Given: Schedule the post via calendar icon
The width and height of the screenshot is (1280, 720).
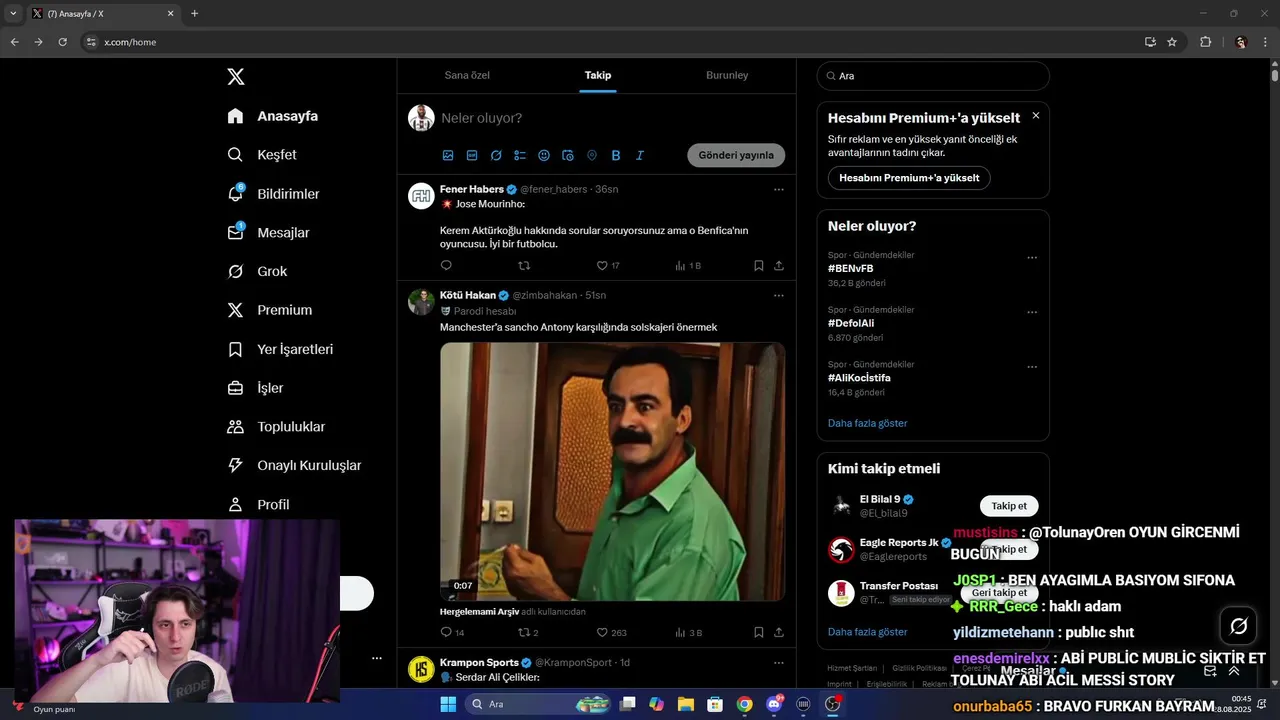Looking at the screenshot, I should pos(568,156).
